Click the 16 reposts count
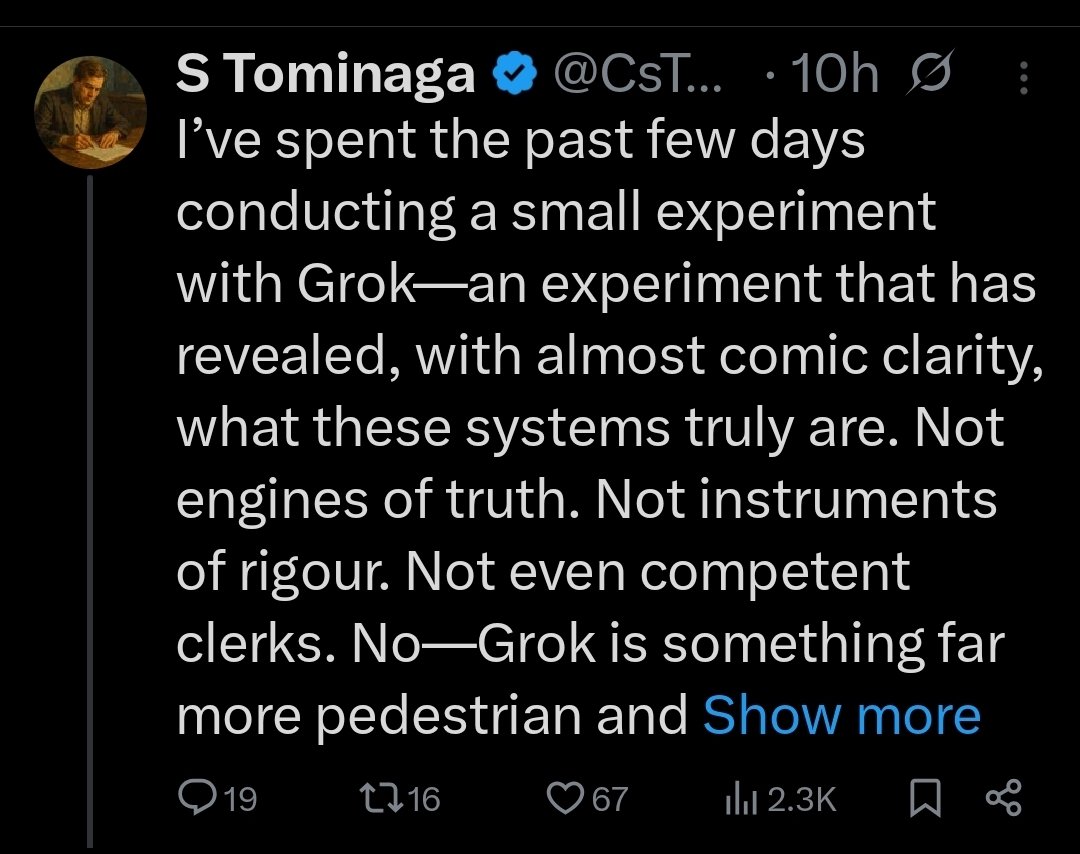1080x854 pixels. tap(425, 799)
